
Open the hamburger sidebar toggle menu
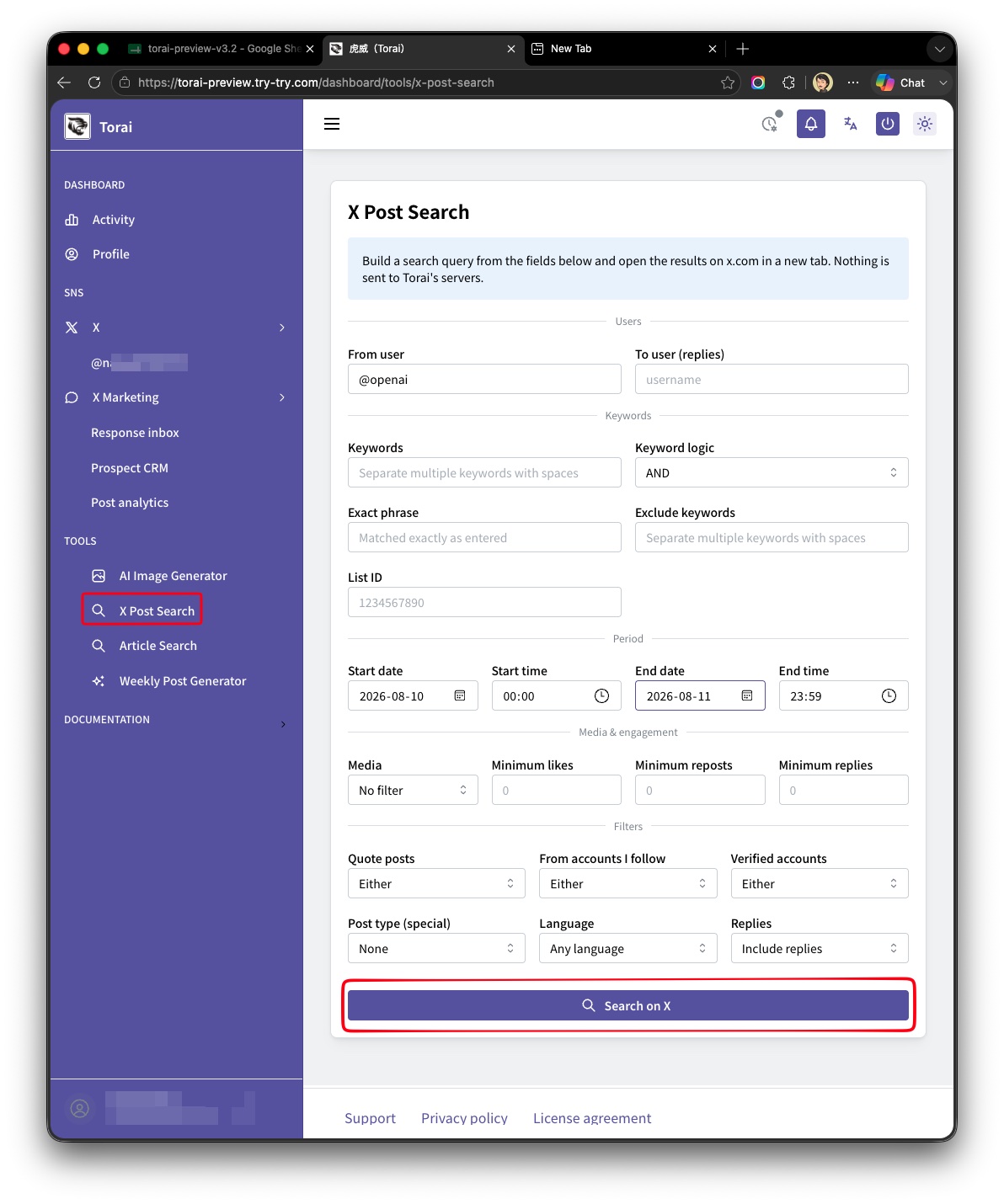332,124
